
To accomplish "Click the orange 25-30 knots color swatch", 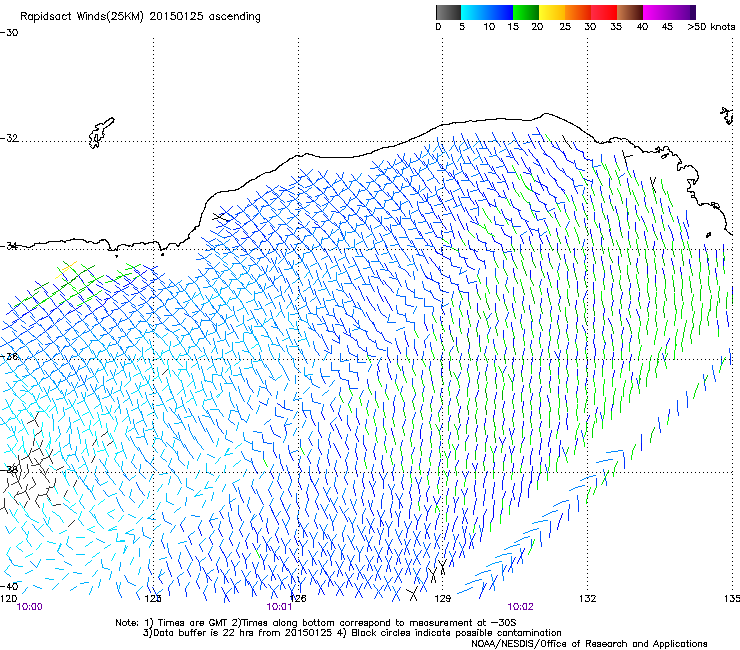I will (x=578, y=12).
